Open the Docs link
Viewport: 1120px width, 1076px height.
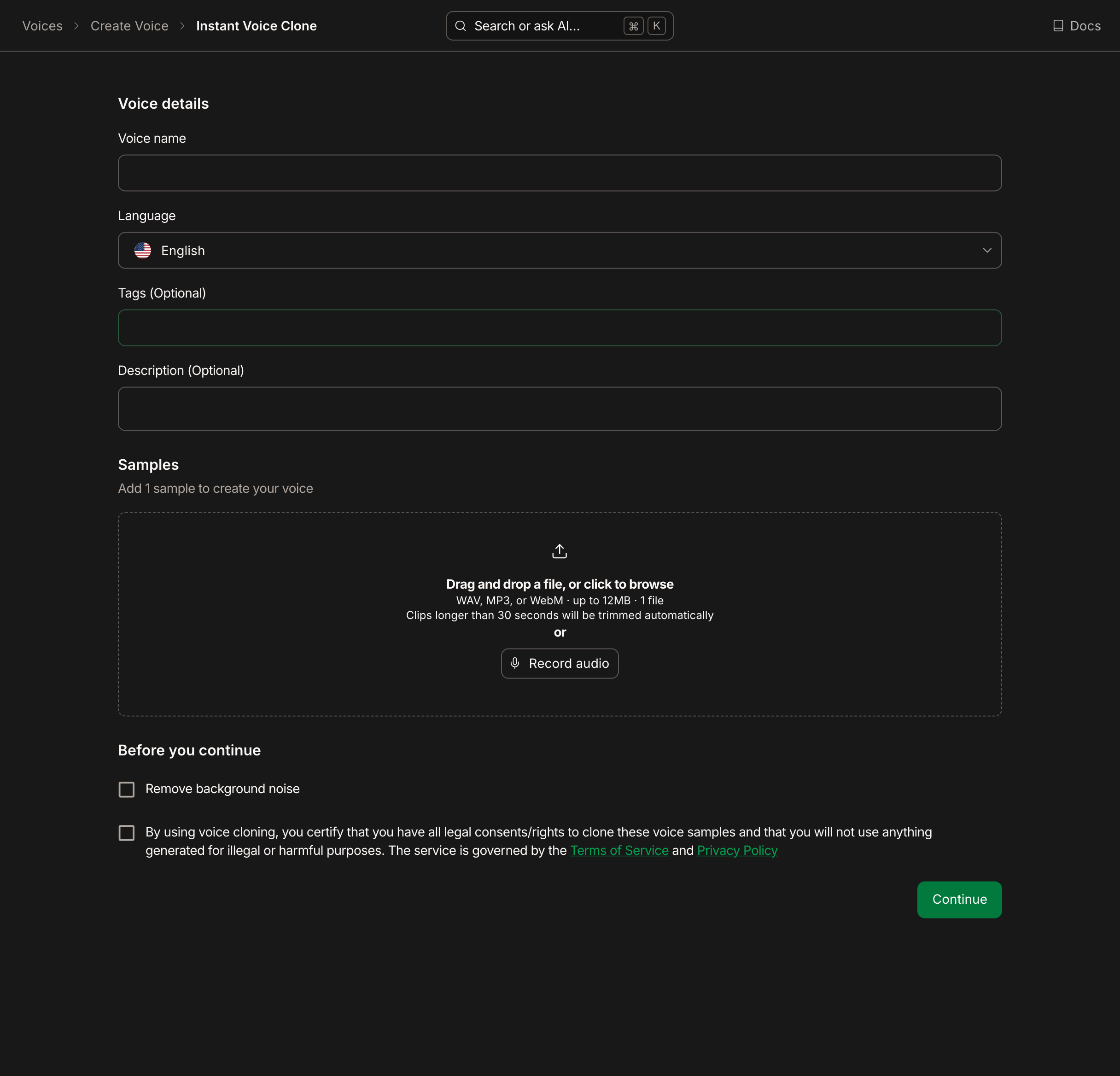pos(1077,26)
